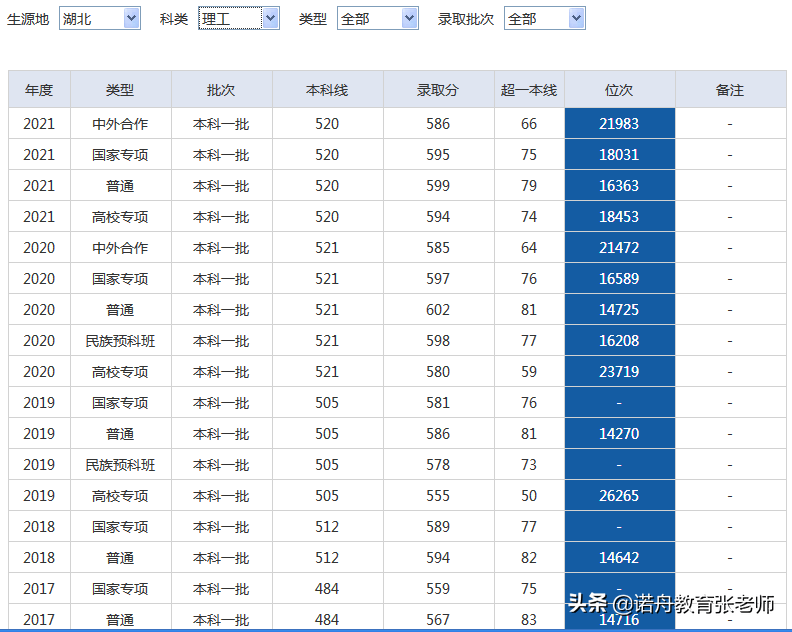Screen dimensions: 792x632
Task: Click the 批次 column header
Action: click(x=221, y=90)
